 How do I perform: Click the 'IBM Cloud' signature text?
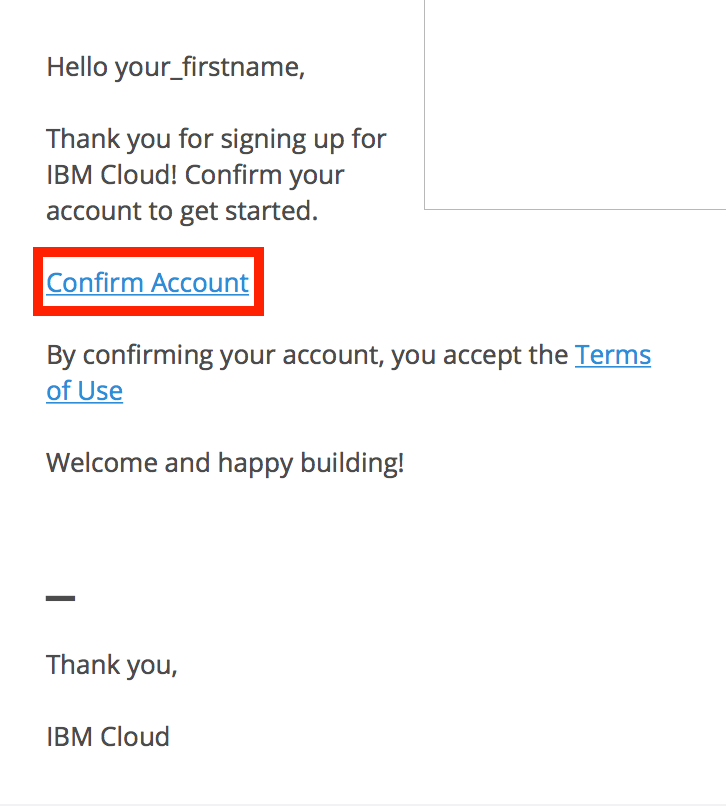tap(108, 737)
